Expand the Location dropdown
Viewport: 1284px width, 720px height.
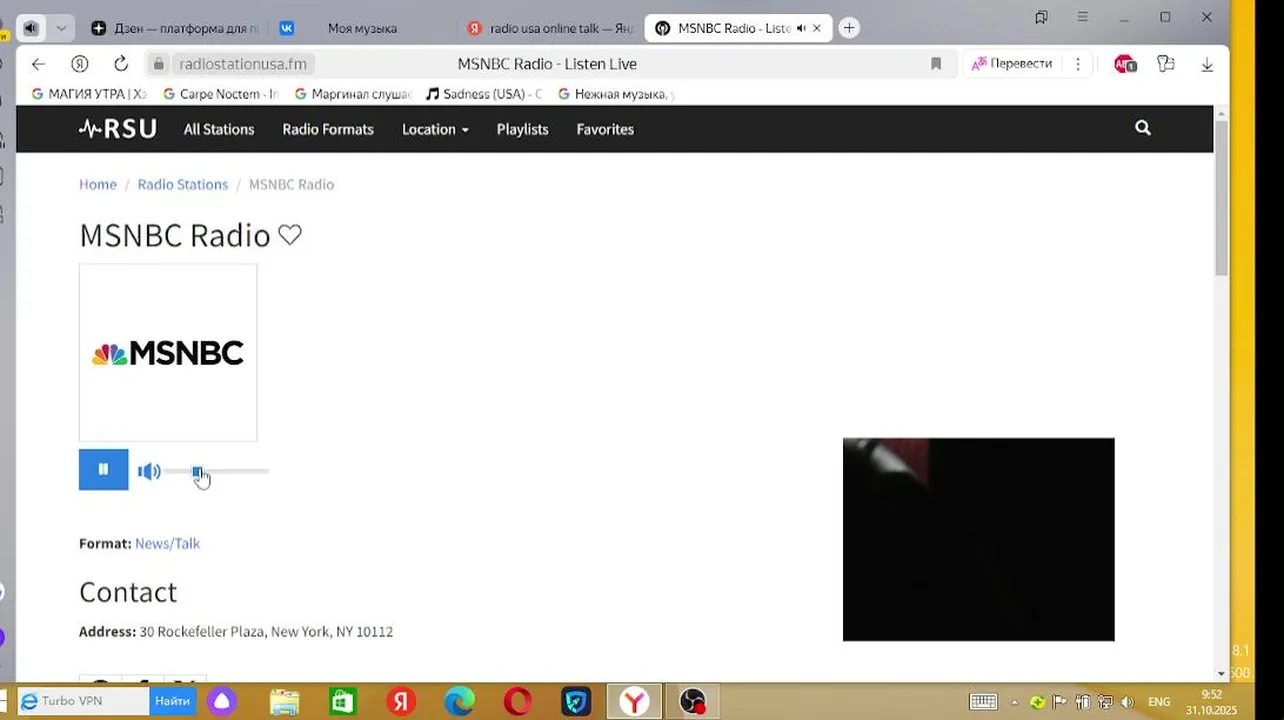435,129
